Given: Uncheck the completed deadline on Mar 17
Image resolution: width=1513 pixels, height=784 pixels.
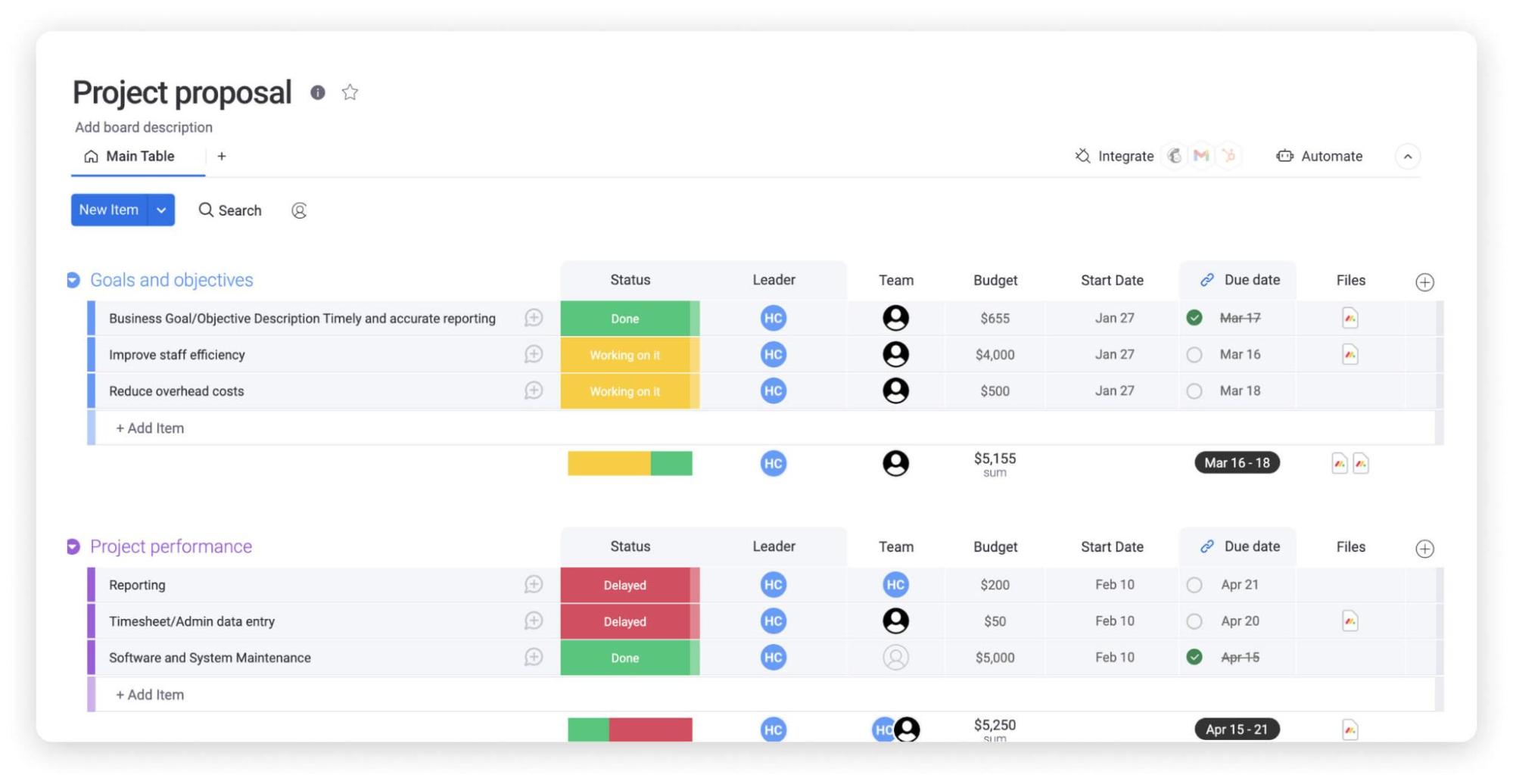Looking at the screenshot, I should pyautogui.click(x=1194, y=318).
